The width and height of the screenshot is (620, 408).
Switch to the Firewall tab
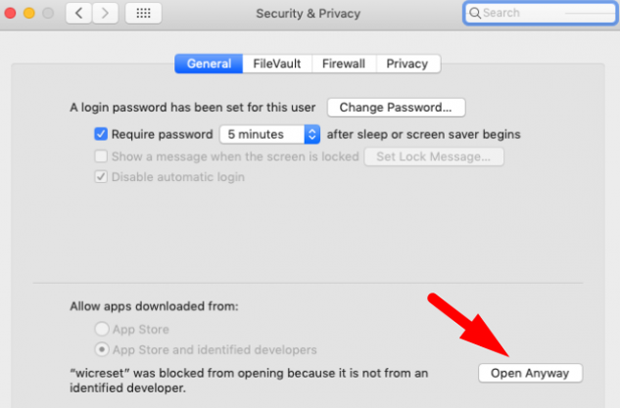344,64
